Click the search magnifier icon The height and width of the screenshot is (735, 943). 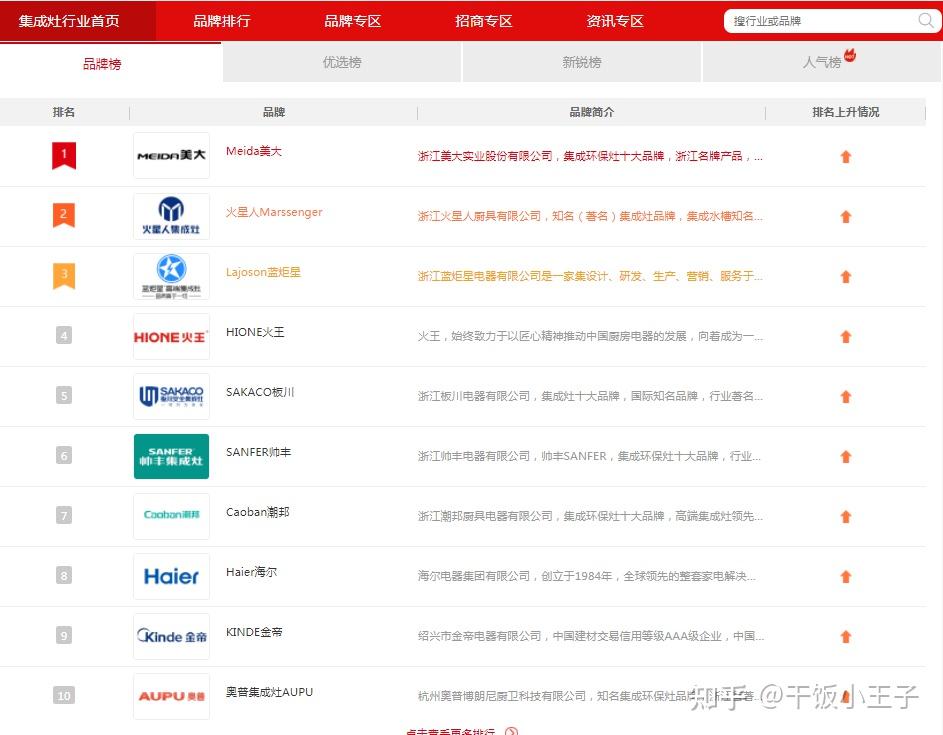click(926, 21)
